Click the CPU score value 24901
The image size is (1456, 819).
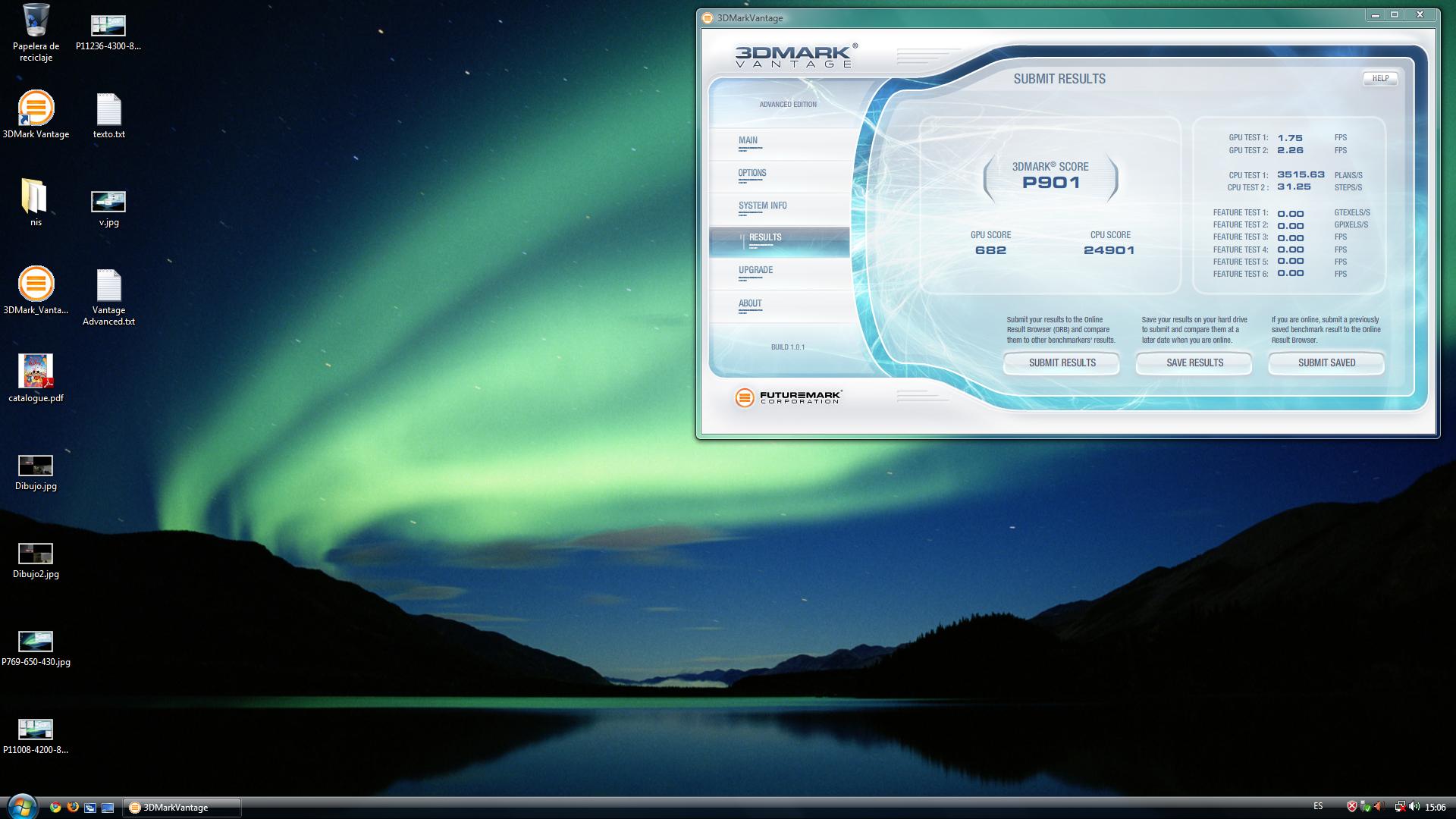(x=1109, y=250)
